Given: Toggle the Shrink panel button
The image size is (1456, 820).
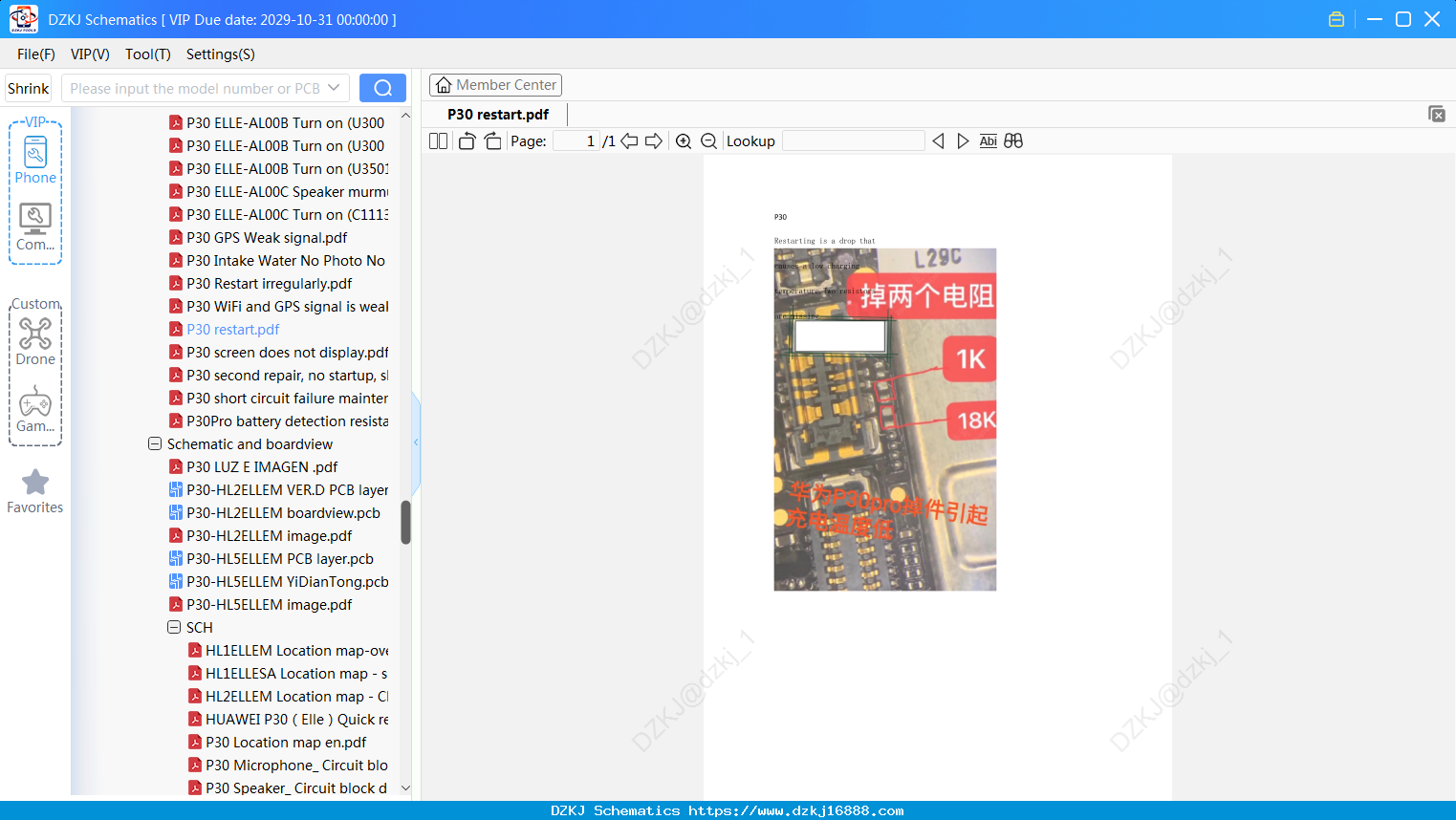Looking at the screenshot, I should (x=29, y=88).
